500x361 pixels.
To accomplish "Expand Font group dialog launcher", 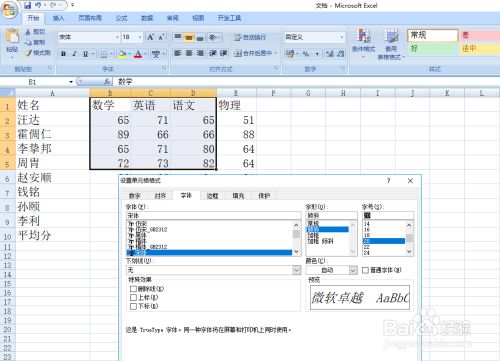I will [164, 68].
